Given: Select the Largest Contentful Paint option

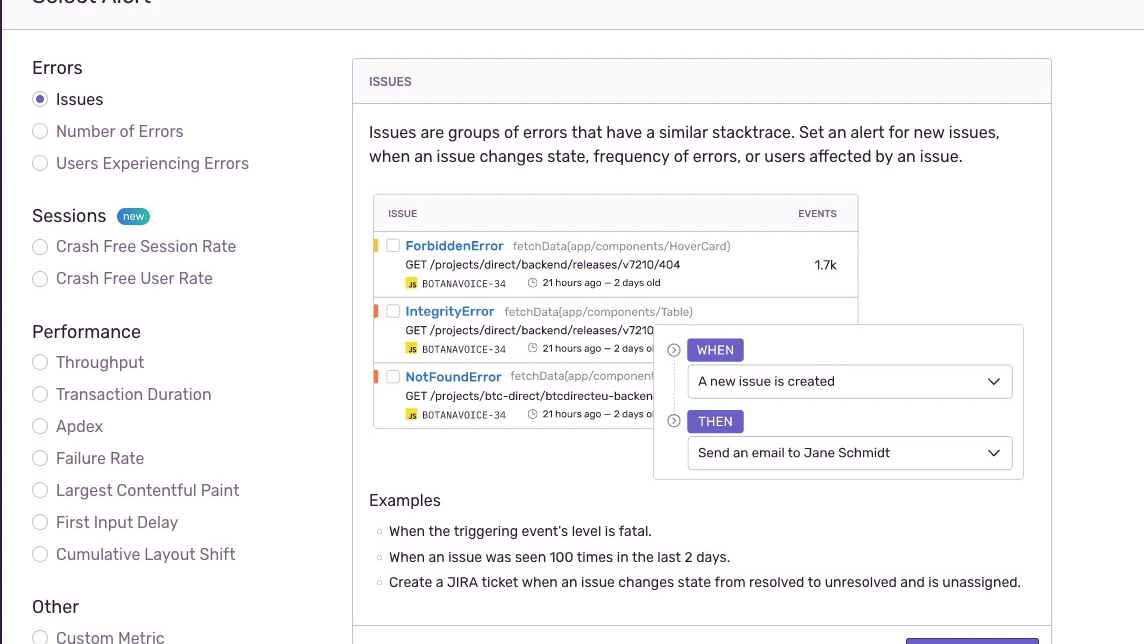Looking at the screenshot, I should [x=40, y=490].
